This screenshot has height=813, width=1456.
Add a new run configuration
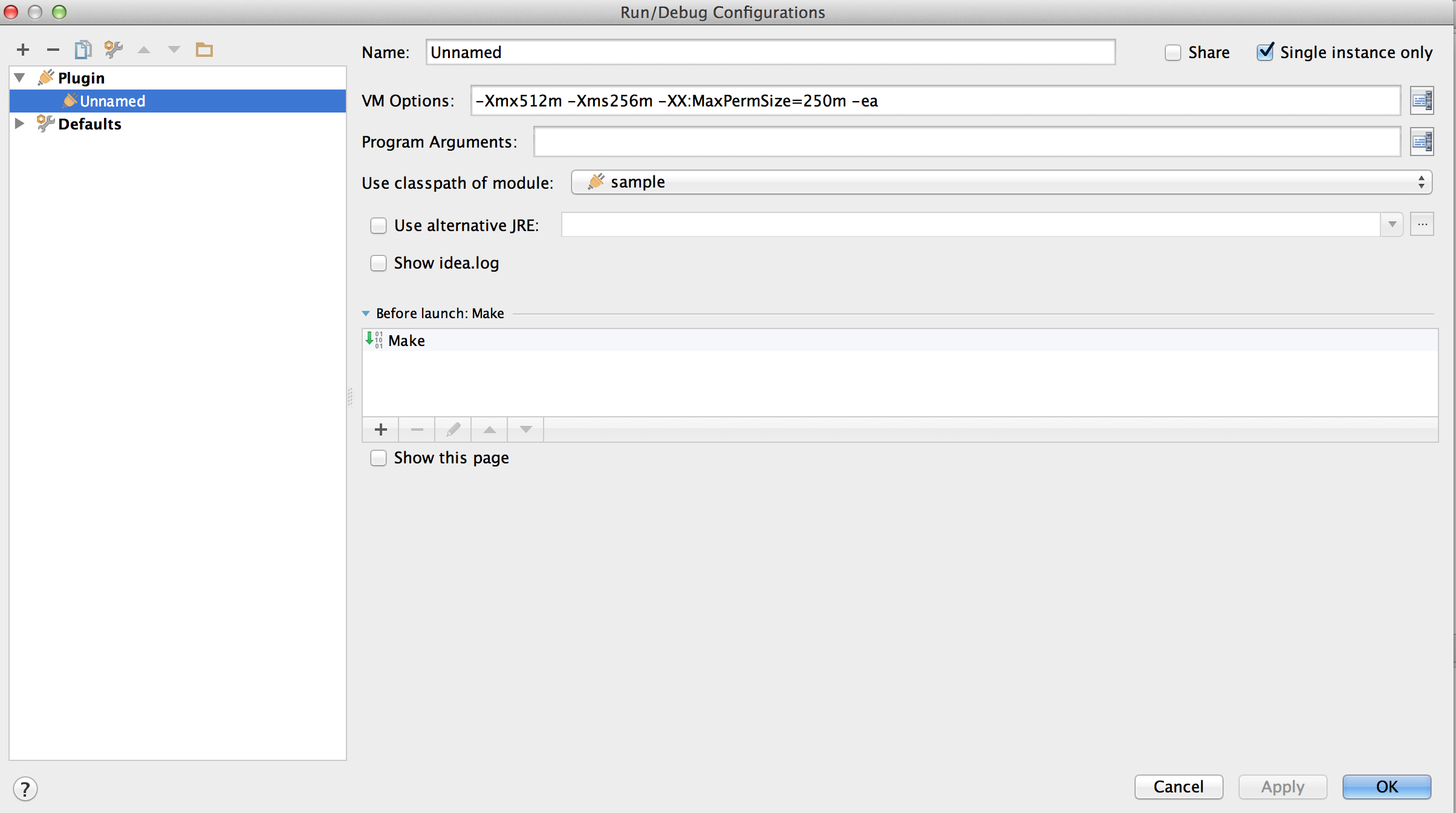[x=23, y=50]
